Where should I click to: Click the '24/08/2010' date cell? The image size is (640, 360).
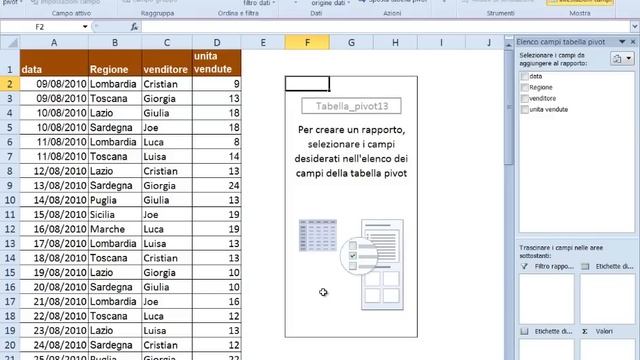54,345
